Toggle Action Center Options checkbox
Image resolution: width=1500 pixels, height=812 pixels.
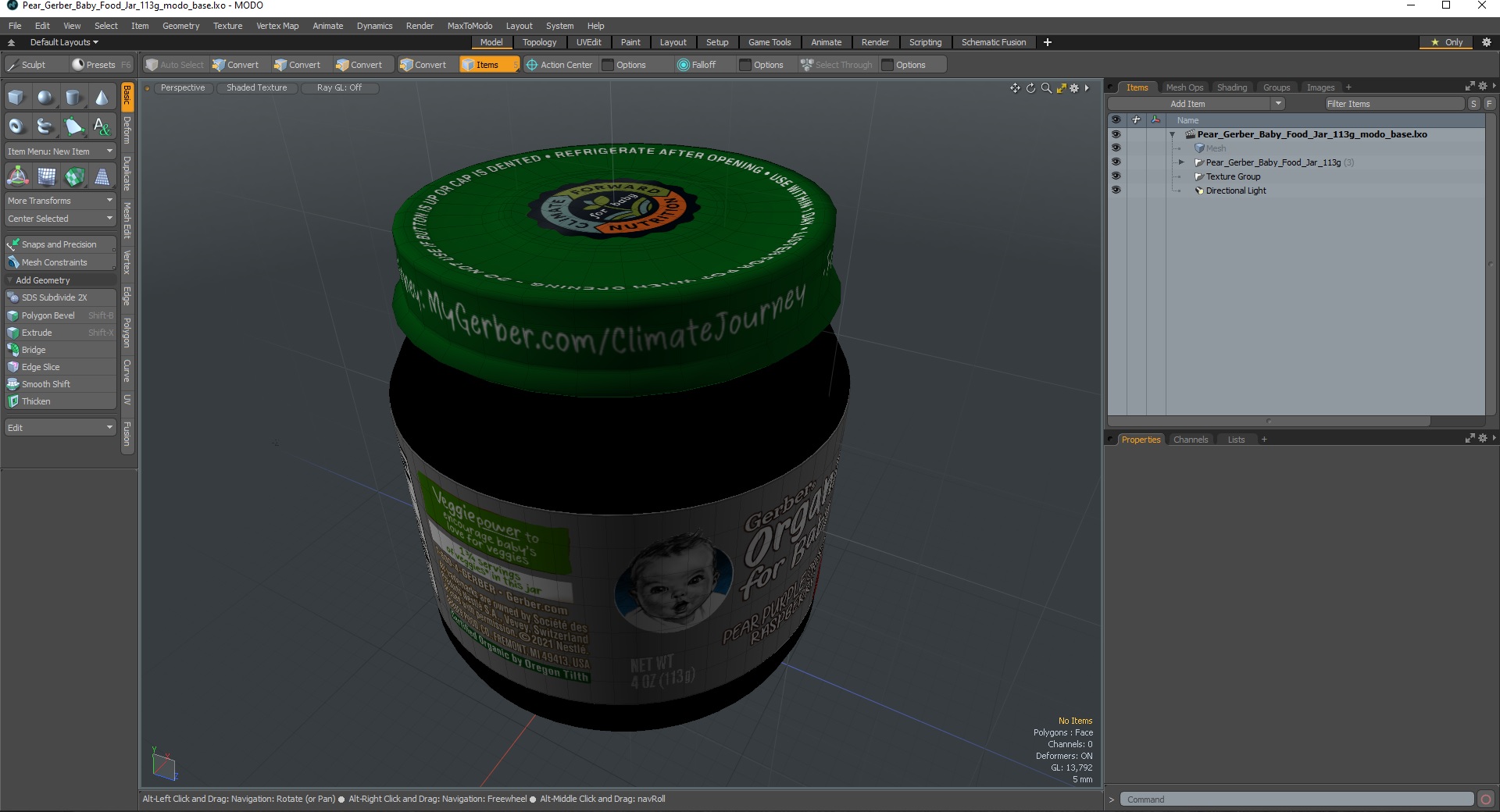click(x=608, y=65)
